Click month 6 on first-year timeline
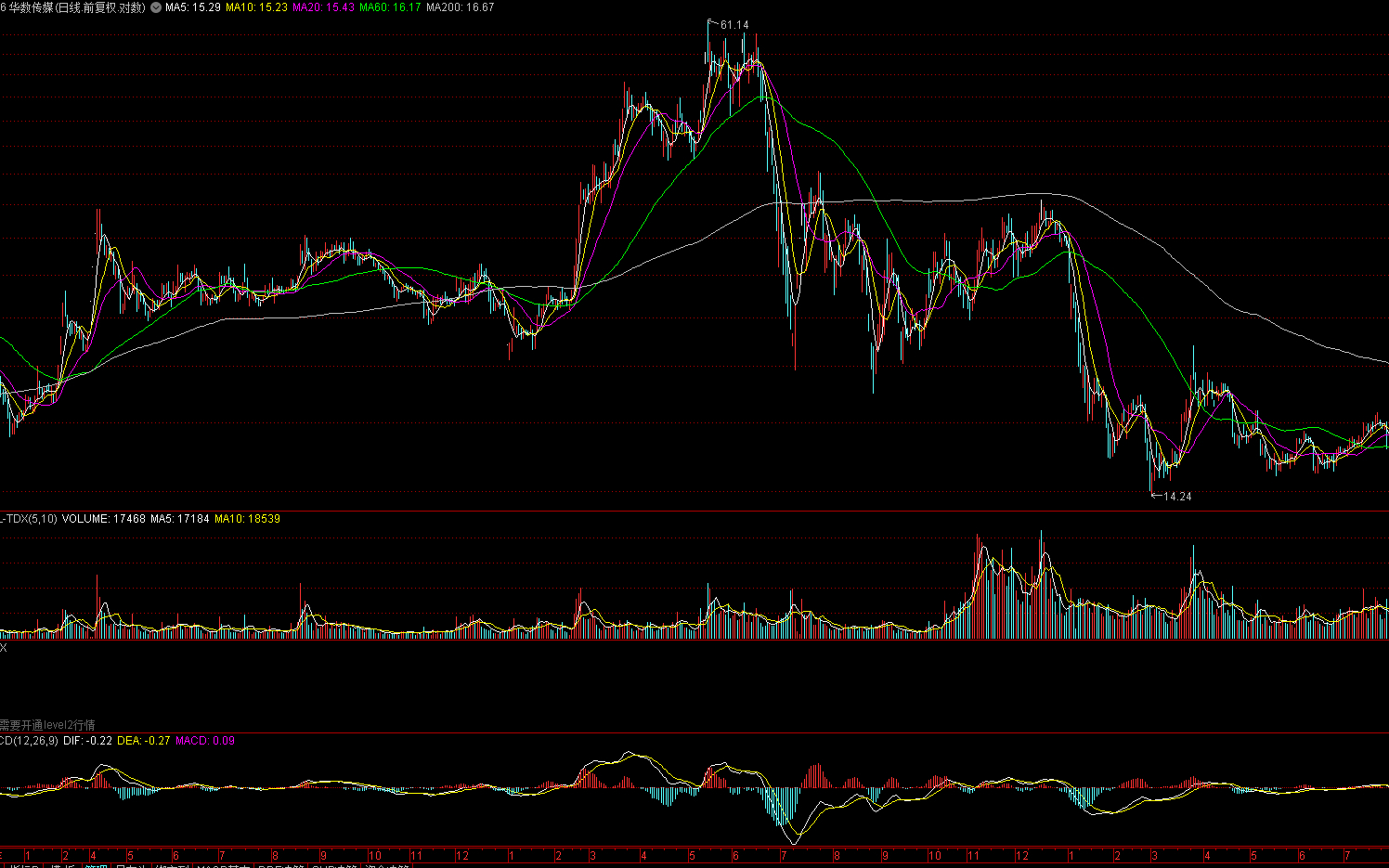1389x868 pixels. tap(175, 856)
